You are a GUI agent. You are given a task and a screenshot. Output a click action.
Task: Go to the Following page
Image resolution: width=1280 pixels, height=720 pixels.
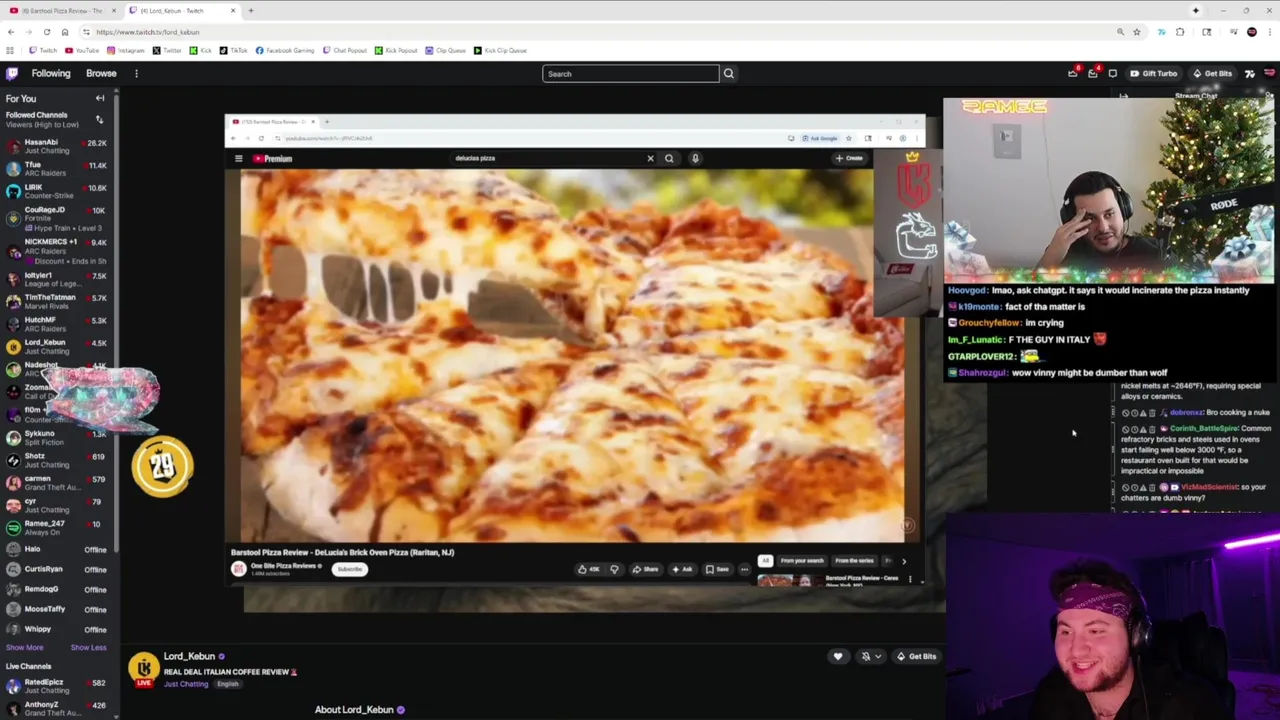tap(51, 73)
